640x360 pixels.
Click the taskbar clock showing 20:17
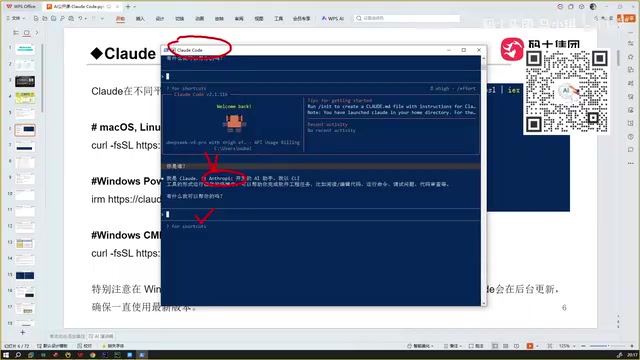coord(632,355)
